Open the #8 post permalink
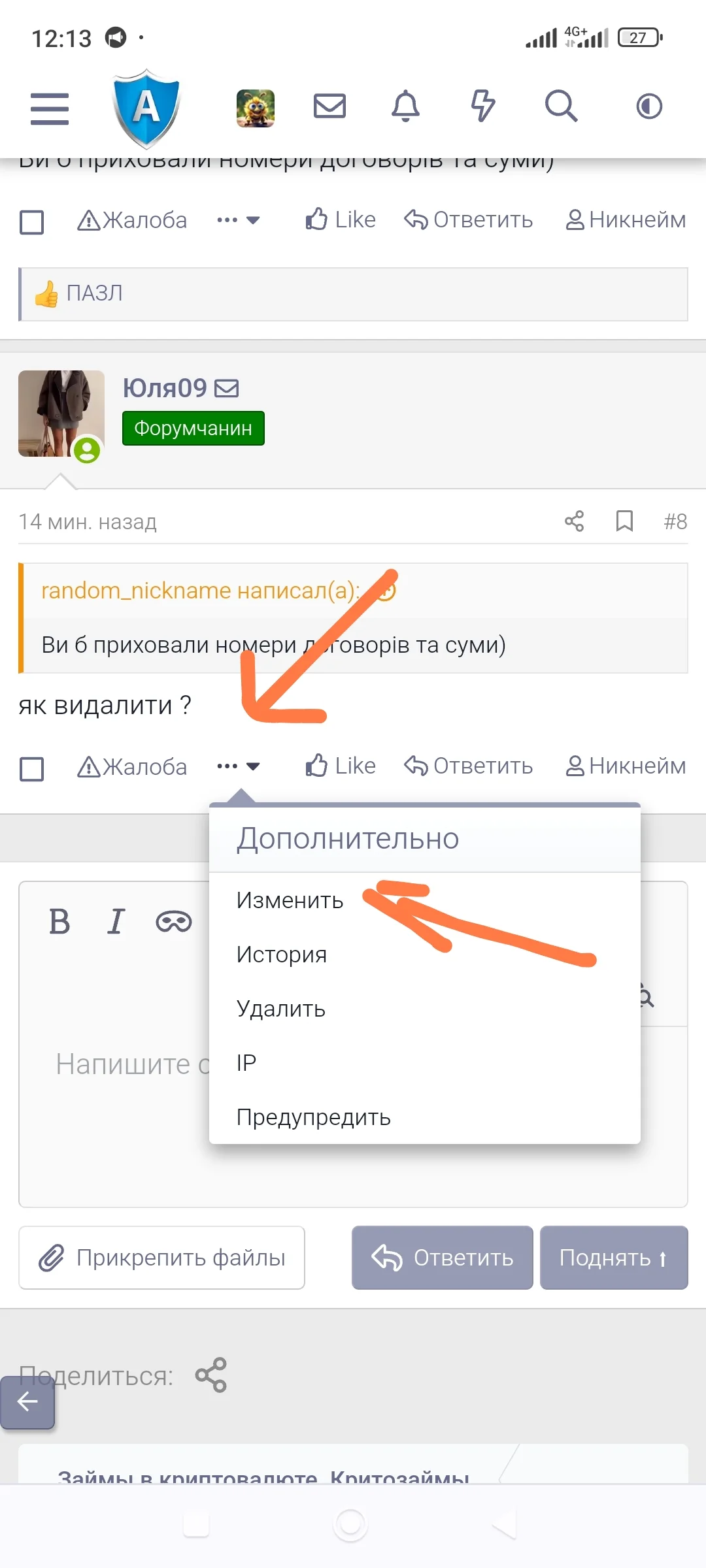Image resolution: width=706 pixels, height=1568 pixels. (x=675, y=521)
